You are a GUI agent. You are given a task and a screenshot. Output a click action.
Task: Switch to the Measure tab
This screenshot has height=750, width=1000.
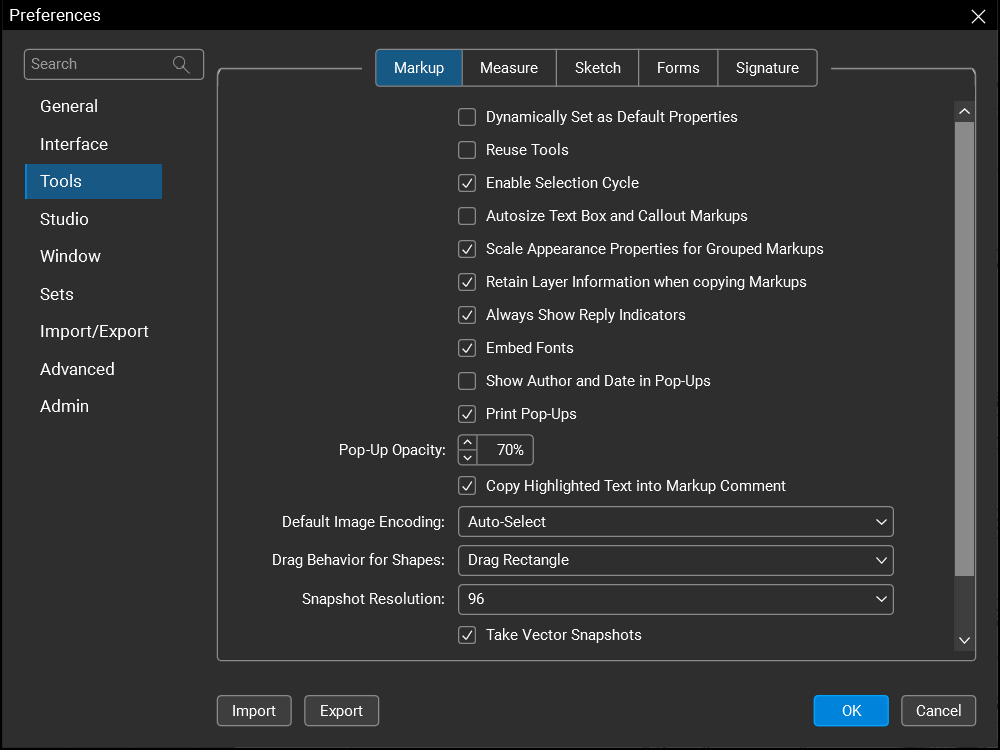pos(509,68)
